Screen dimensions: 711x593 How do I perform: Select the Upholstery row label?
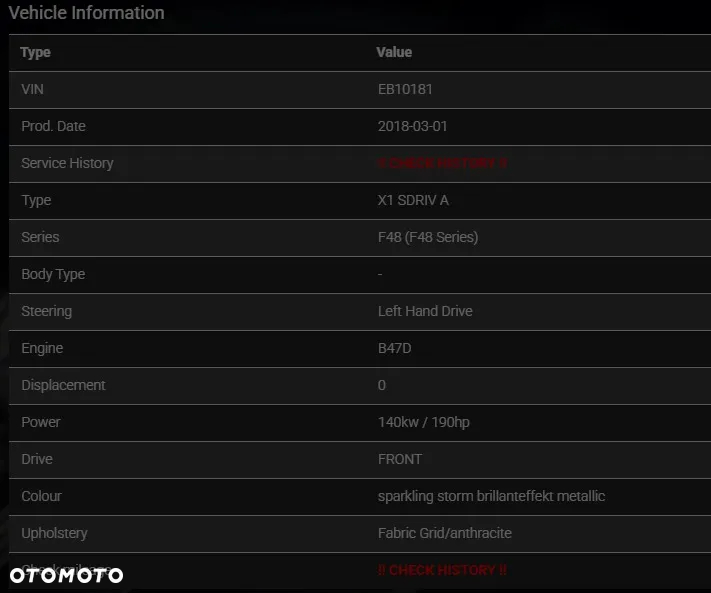click(54, 534)
